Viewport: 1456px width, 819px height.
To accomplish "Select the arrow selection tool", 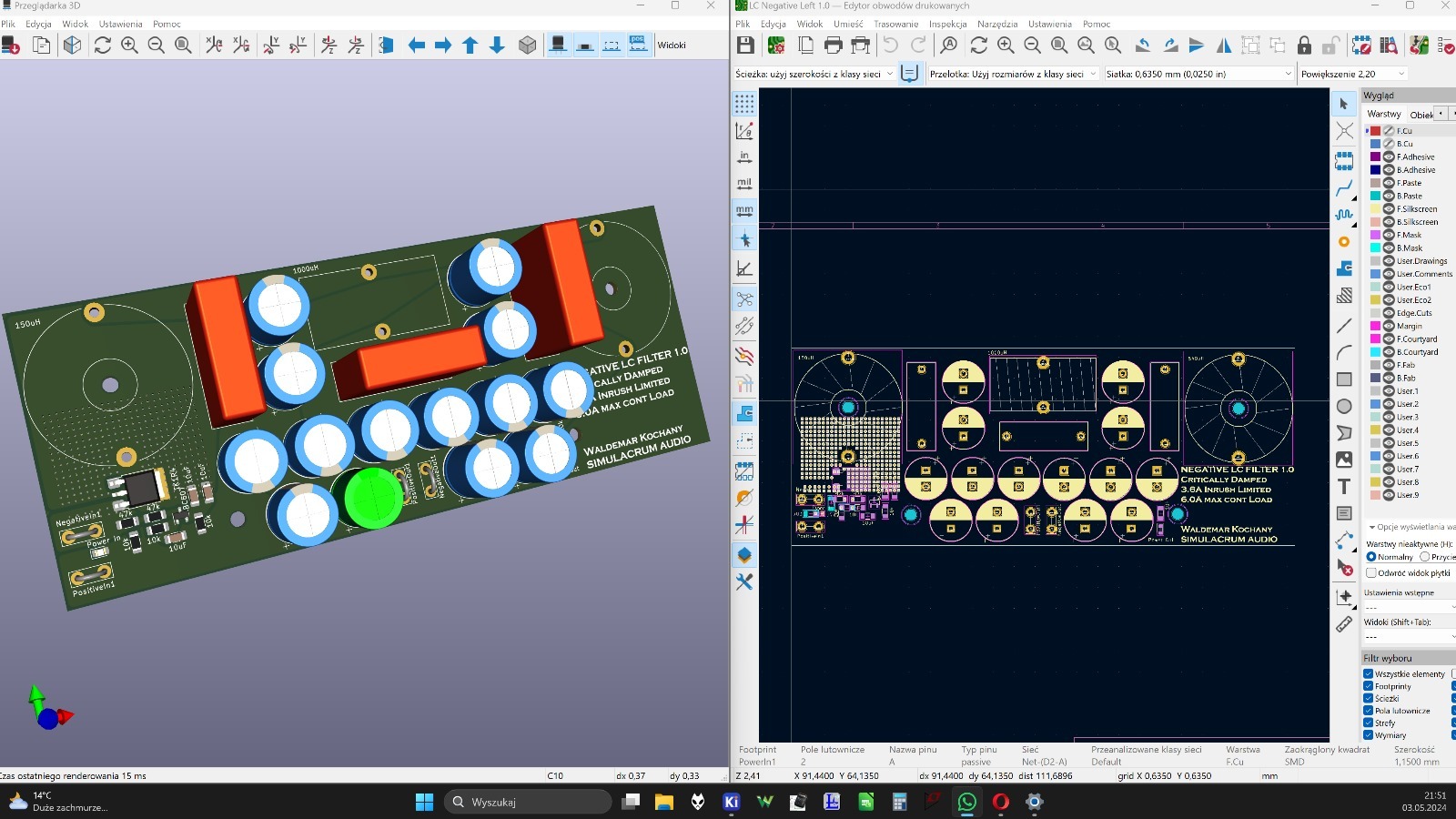I will tap(1344, 104).
